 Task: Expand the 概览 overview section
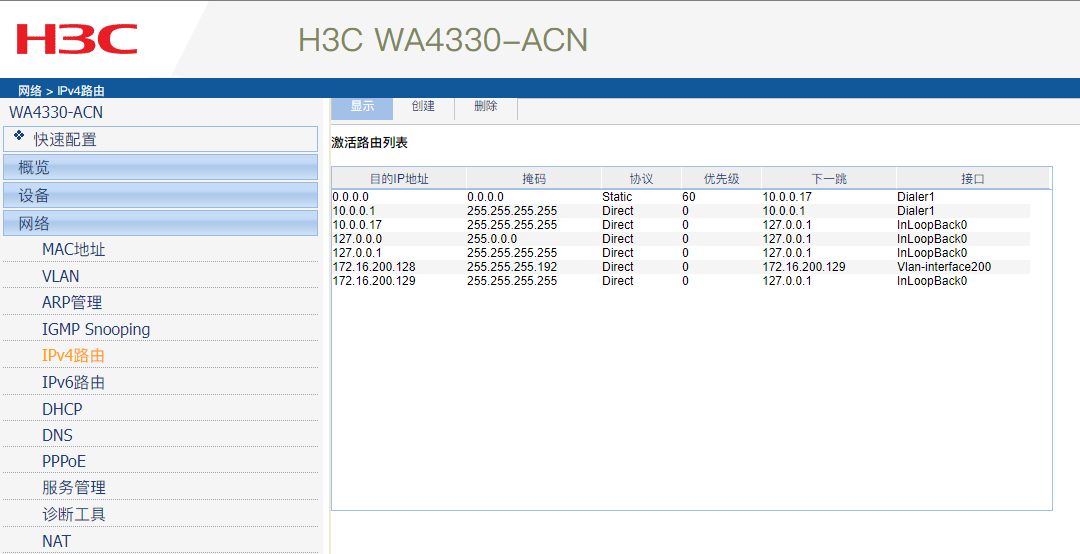(x=160, y=167)
